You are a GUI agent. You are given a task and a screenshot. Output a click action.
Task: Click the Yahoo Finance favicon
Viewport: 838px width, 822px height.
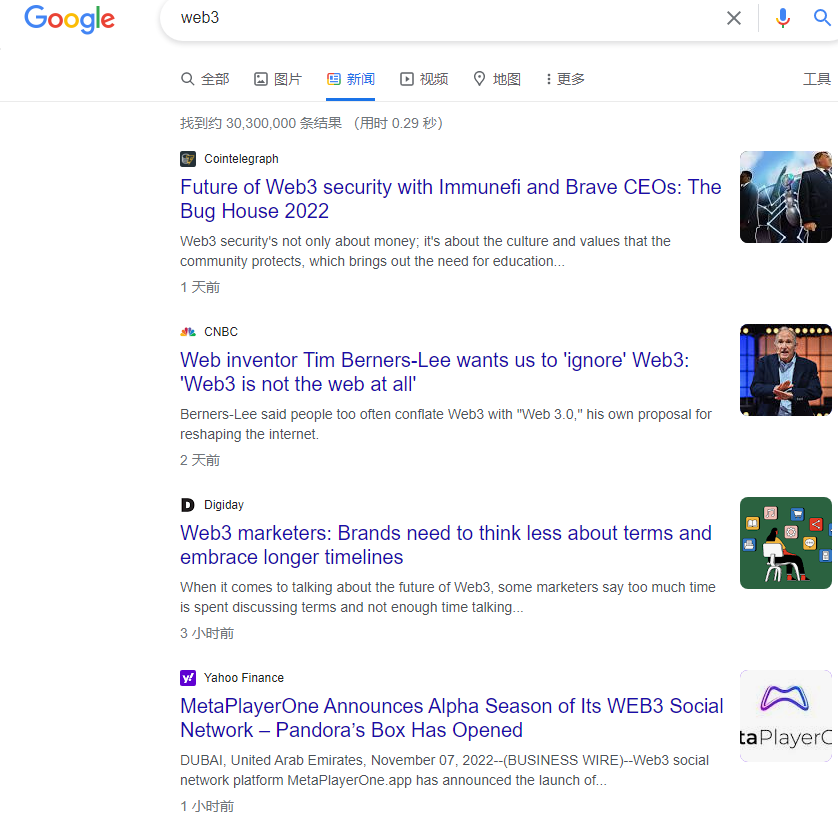[x=188, y=678]
